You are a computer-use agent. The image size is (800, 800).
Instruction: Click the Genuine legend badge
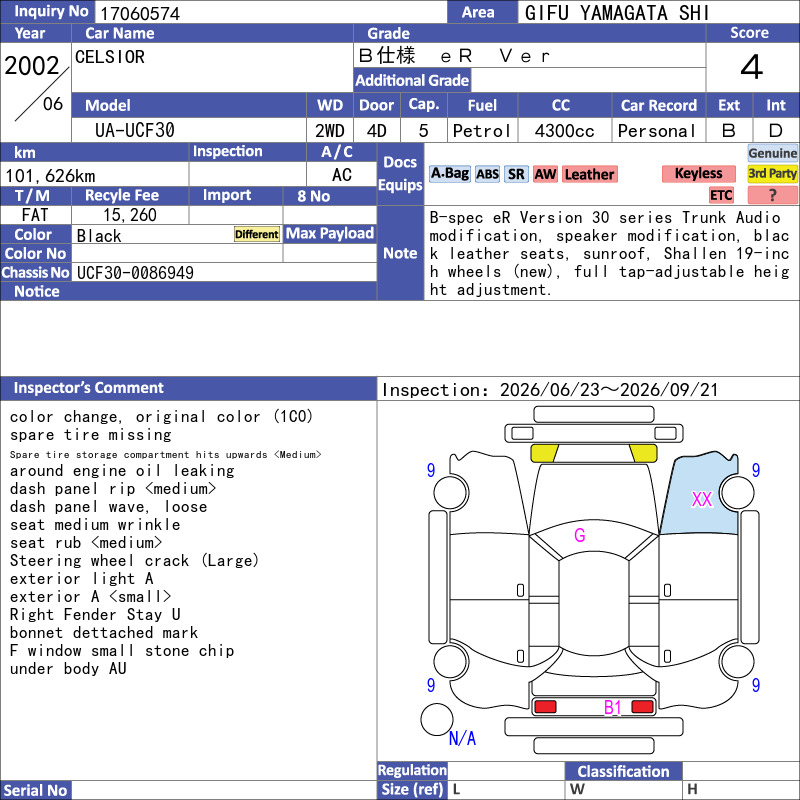click(x=772, y=153)
